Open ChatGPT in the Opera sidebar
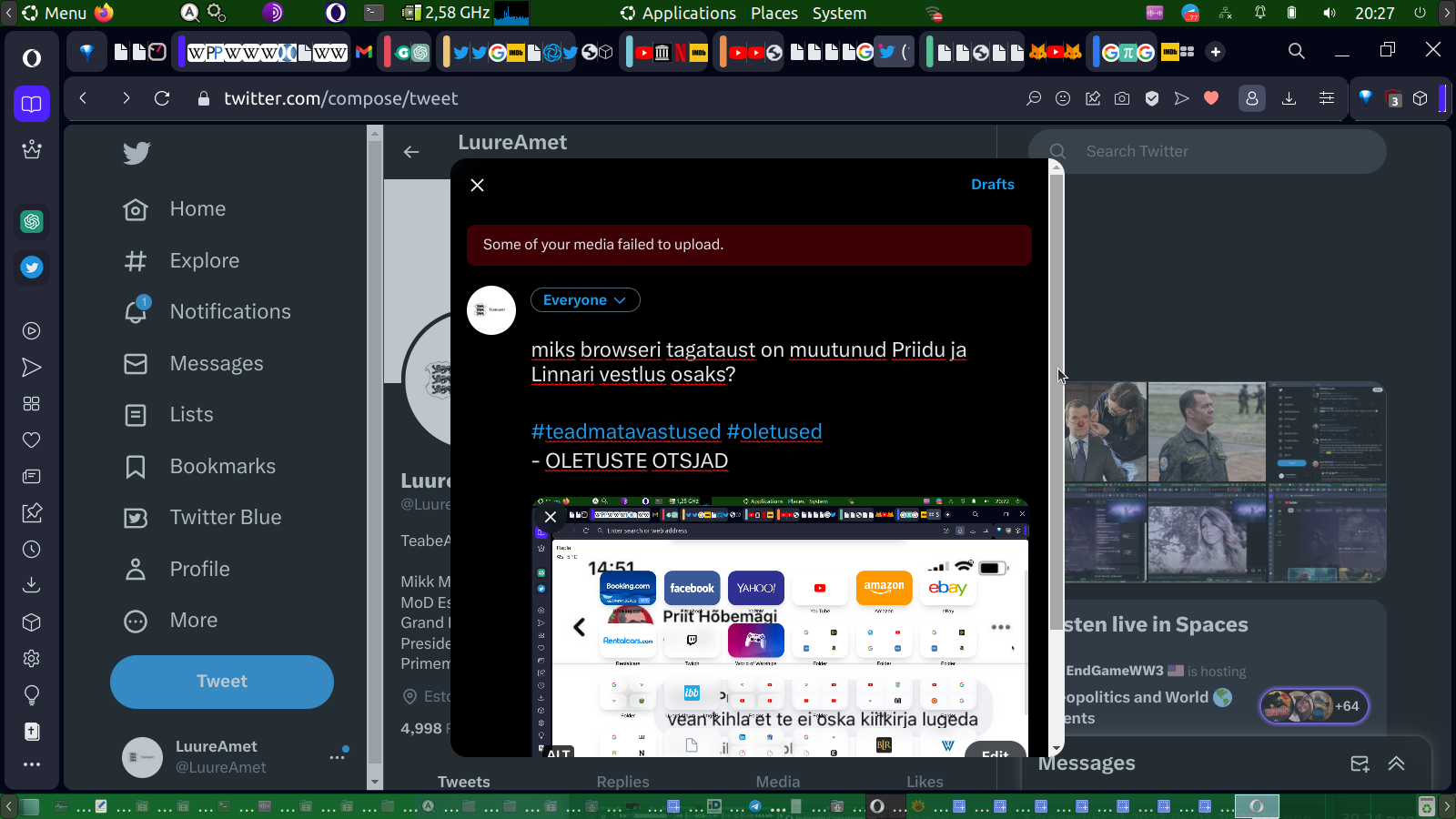Viewport: 1456px width, 819px height. coord(32,221)
